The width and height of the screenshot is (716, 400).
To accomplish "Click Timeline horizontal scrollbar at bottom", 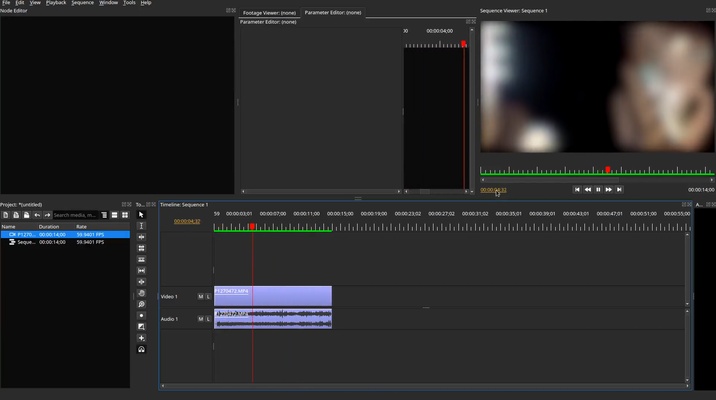I will coord(425,386).
